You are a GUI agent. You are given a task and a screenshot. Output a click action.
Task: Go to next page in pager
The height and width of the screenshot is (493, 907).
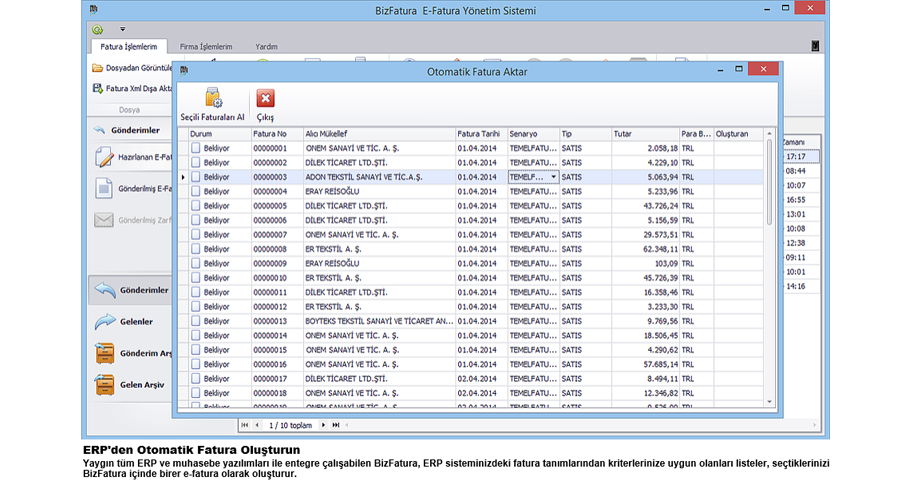point(322,425)
